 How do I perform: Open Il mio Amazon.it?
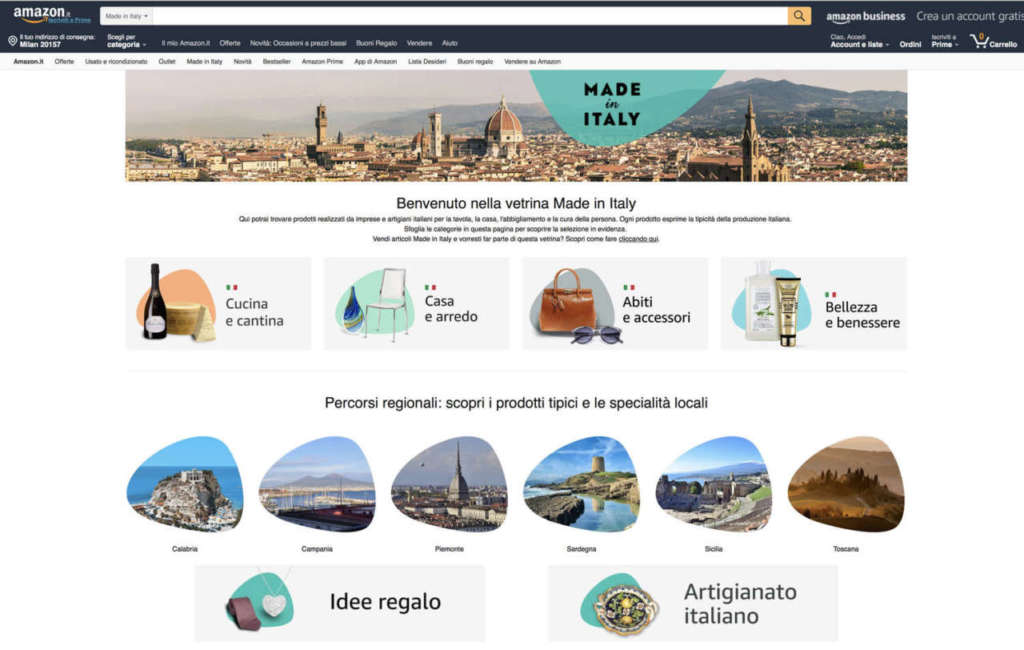pyautogui.click(x=185, y=43)
